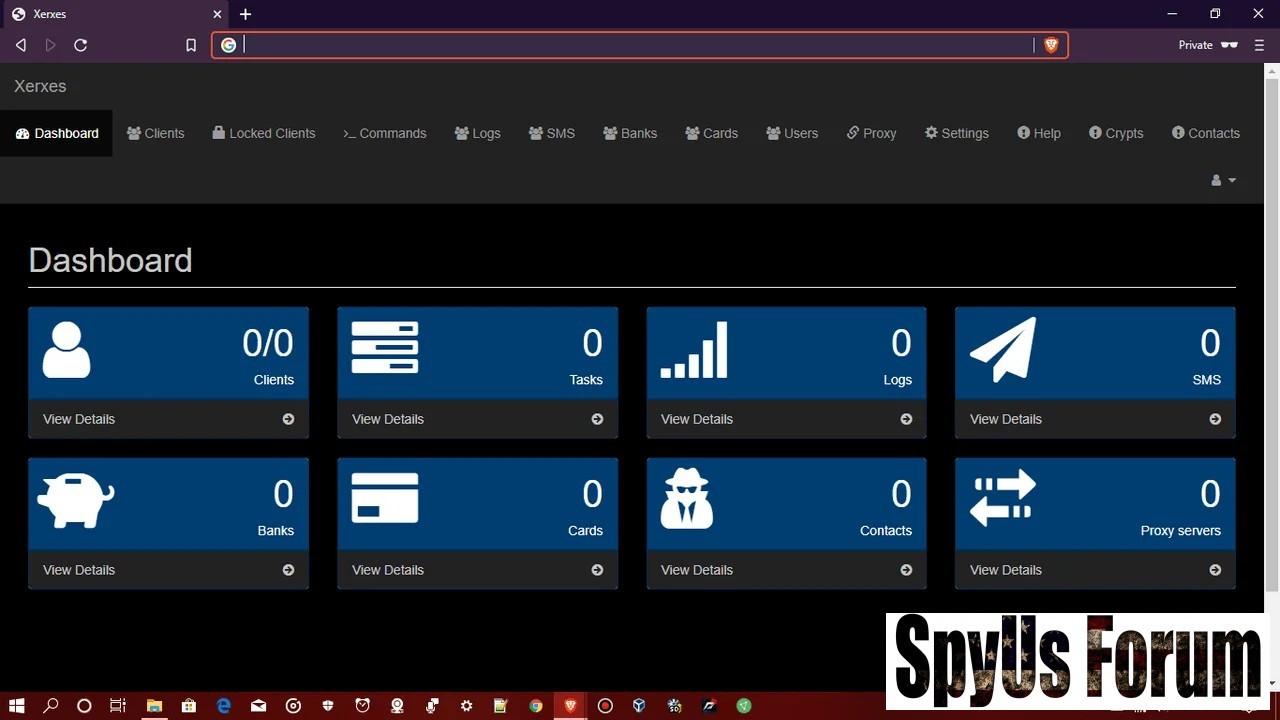
Task: Click the signal bars icon on Logs card
Action: pyautogui.click(x=694, y=350)
